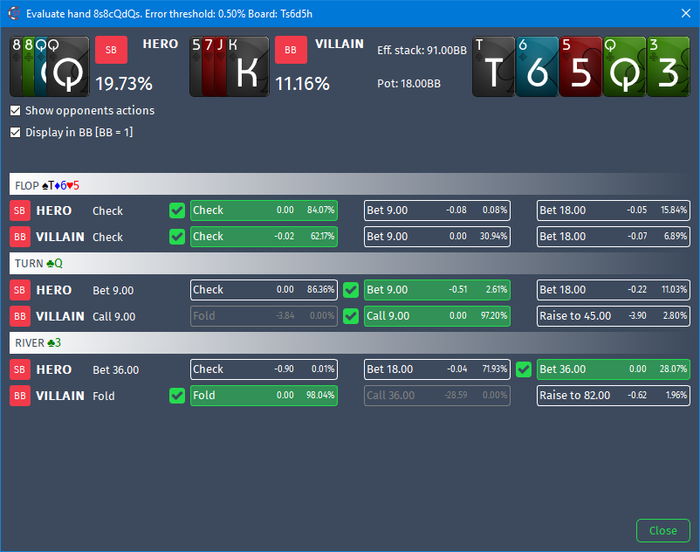700x552 pixels.
Task: Click the red 5 board card
Action: click(580, 67)
